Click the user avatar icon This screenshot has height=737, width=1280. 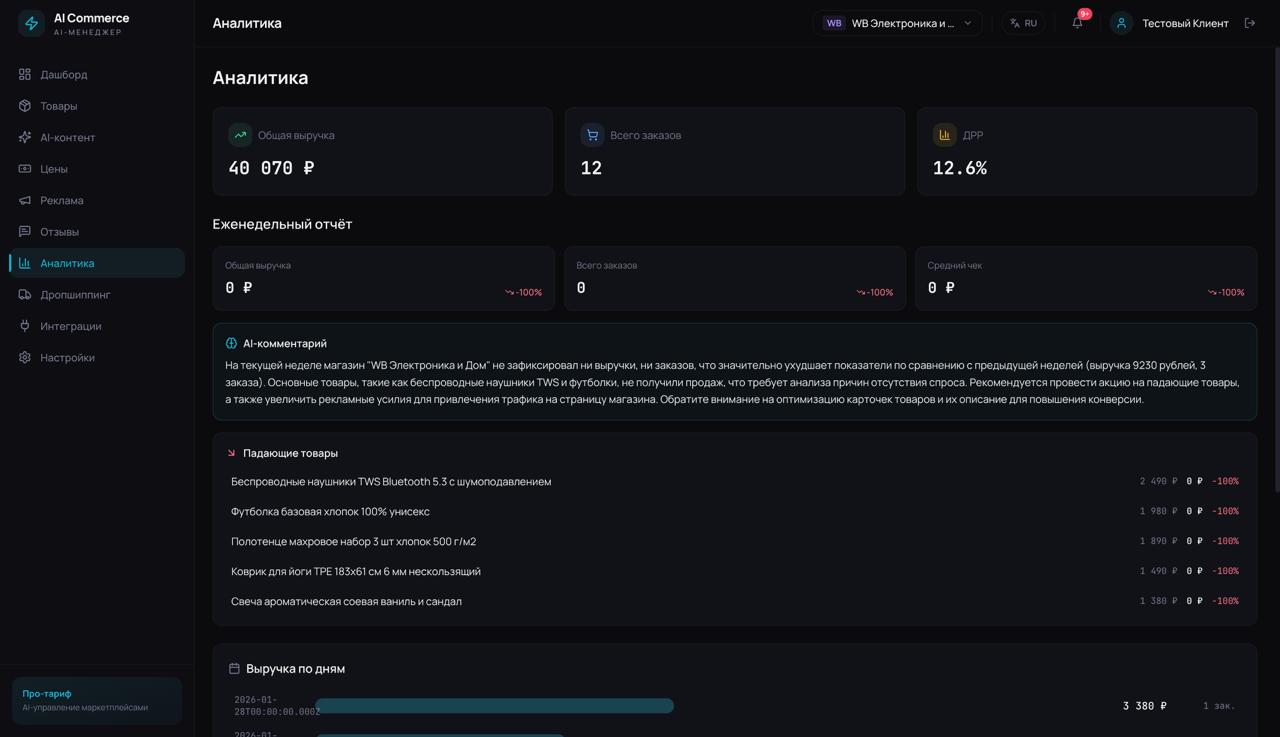(1121, 23)
